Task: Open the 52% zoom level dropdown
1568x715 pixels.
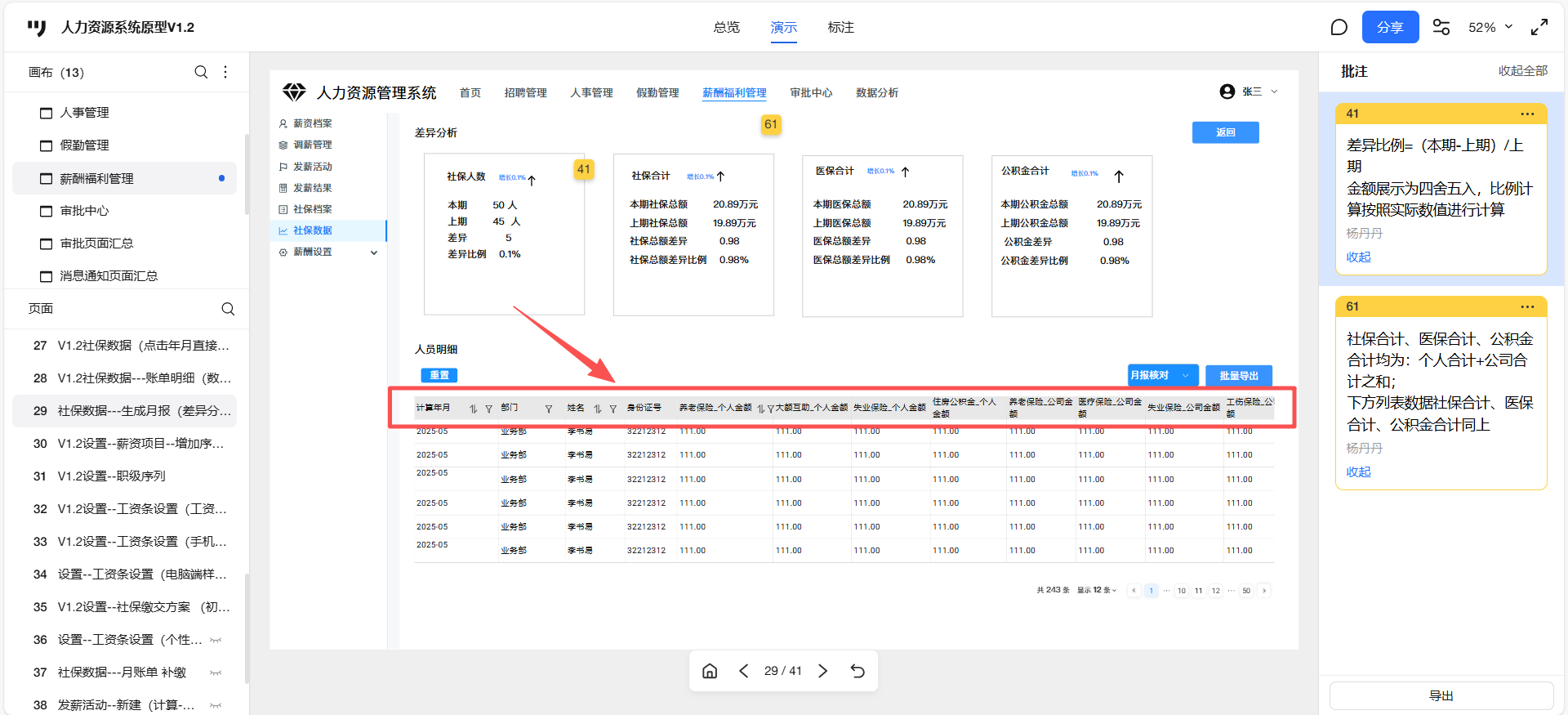Action: [1490, 28]
